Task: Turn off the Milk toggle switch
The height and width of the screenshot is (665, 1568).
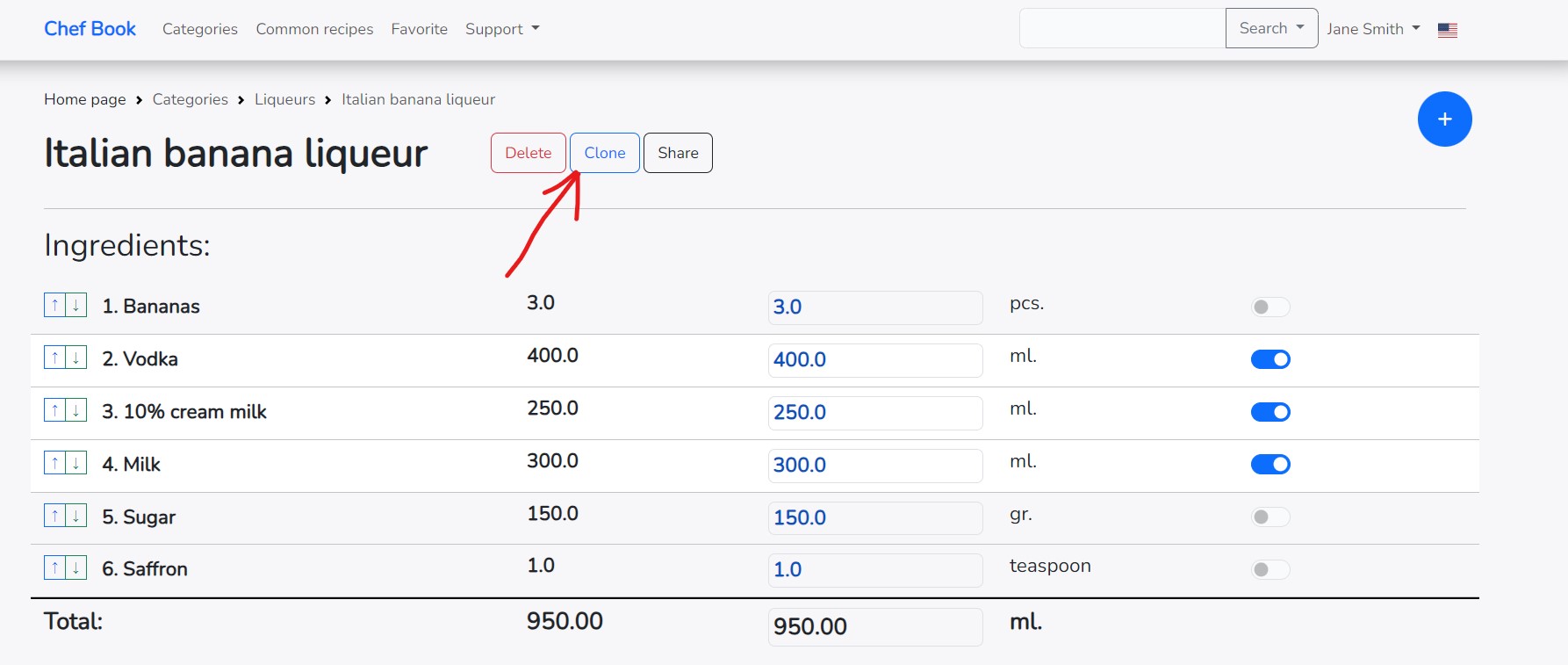Action: click(1270, 464)
